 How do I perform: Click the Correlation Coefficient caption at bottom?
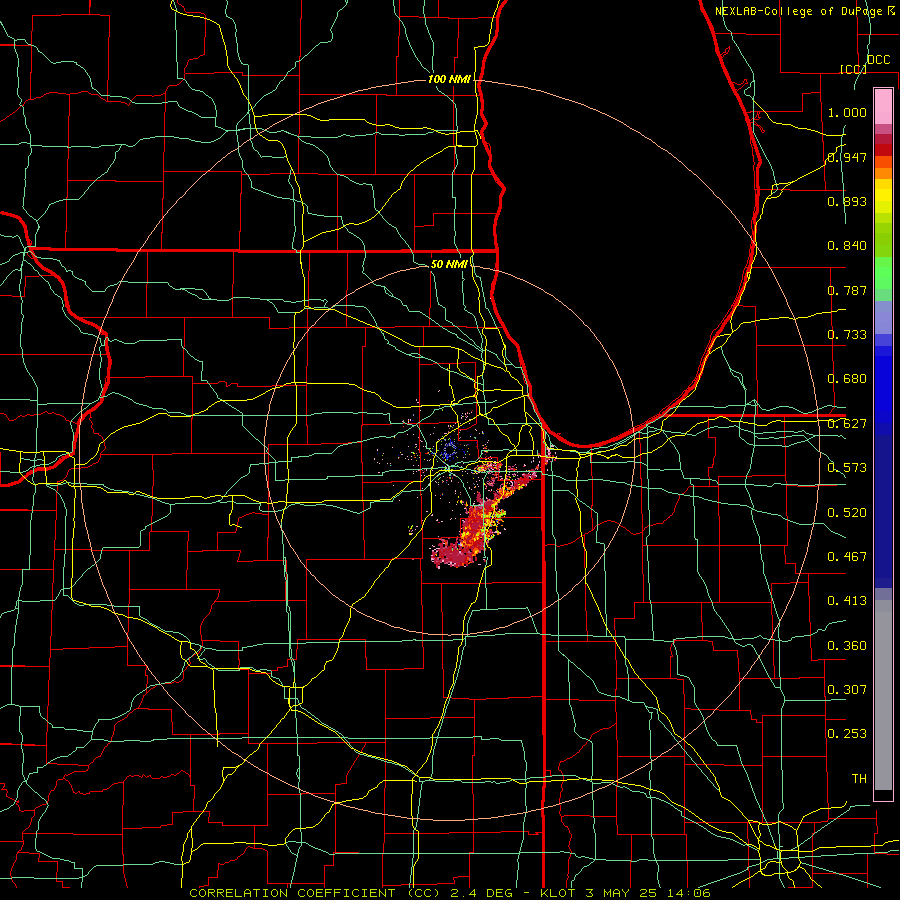(450, 893)
